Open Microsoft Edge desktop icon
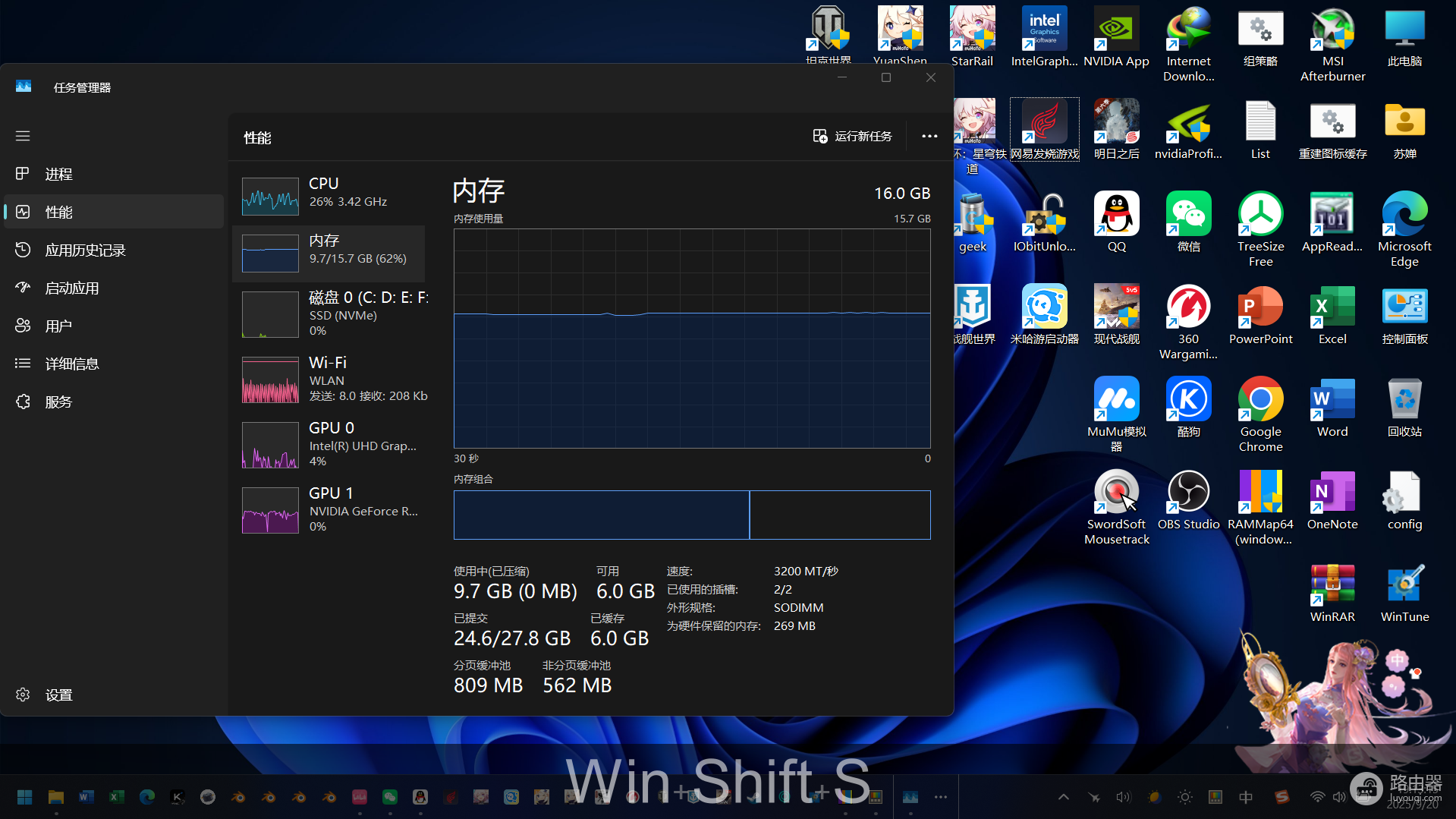The height and width of the screenshot is (819, 1456). (1404, 230)
